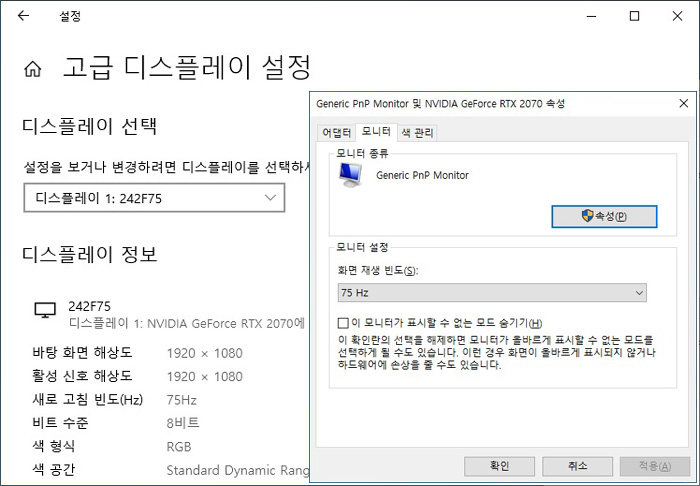Close the Settings window
700x486 pixels.
[677, 17]
